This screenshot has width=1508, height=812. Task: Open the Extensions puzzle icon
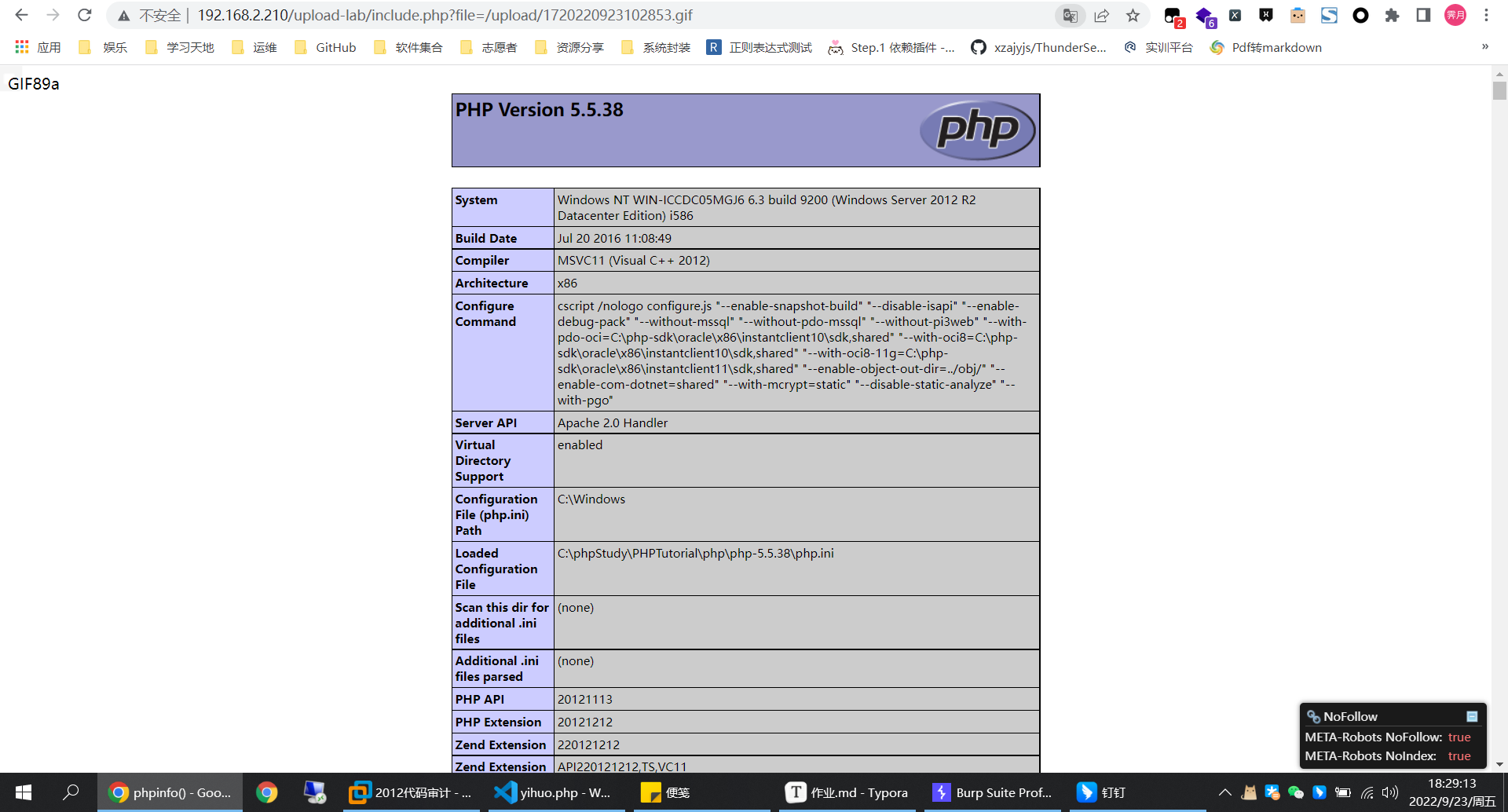point(1392,16)
